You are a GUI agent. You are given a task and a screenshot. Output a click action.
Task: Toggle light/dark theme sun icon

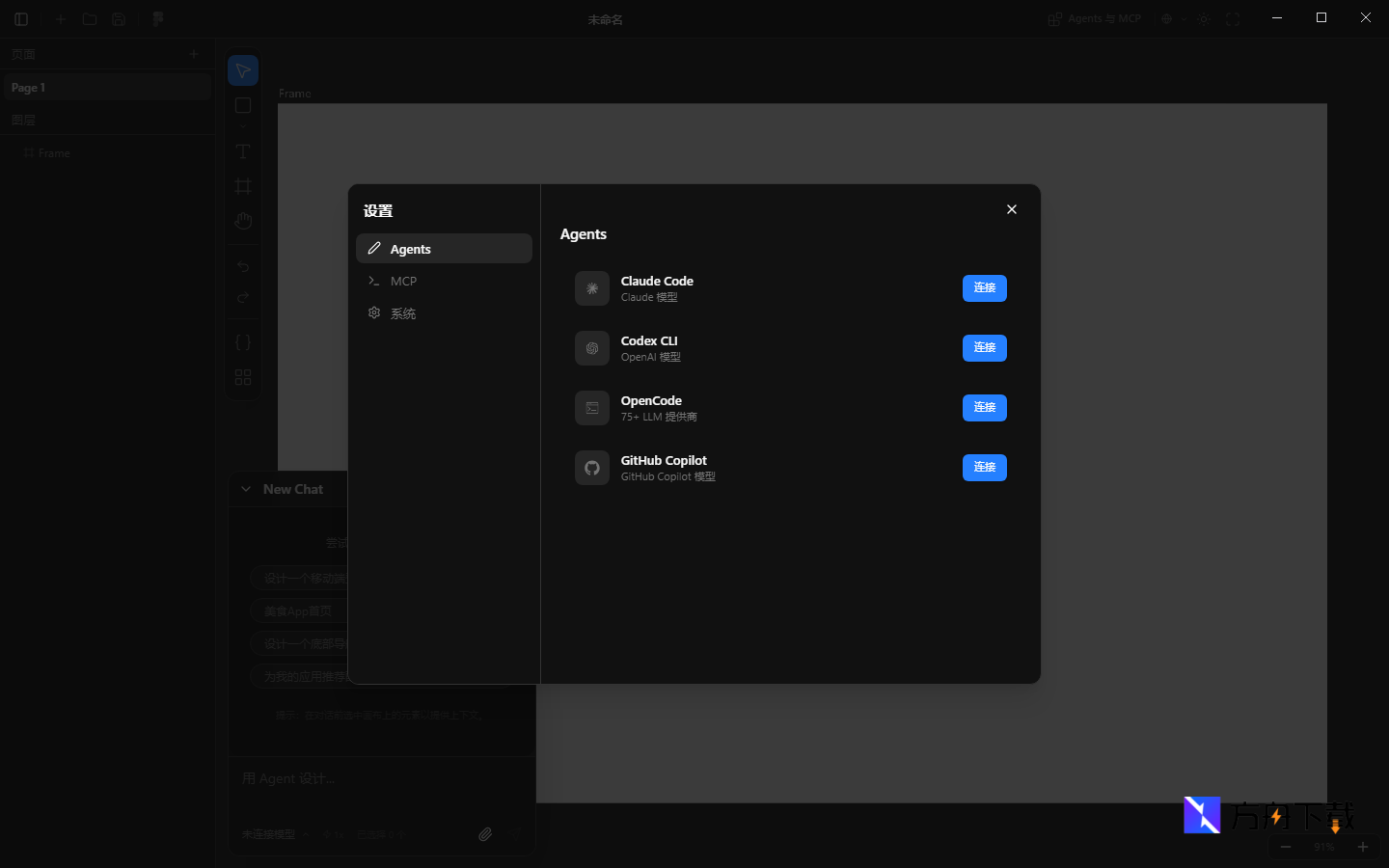(x=1204, y=19)
